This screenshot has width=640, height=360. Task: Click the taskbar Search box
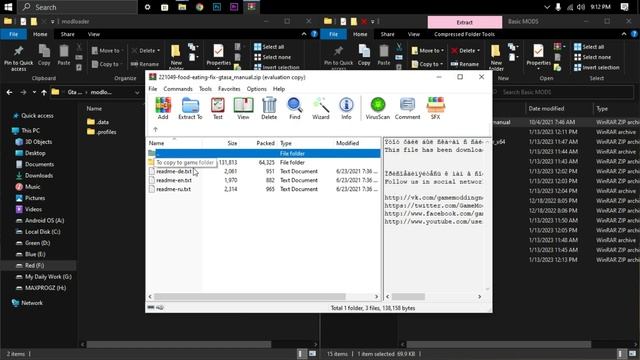tap(78, 7)
